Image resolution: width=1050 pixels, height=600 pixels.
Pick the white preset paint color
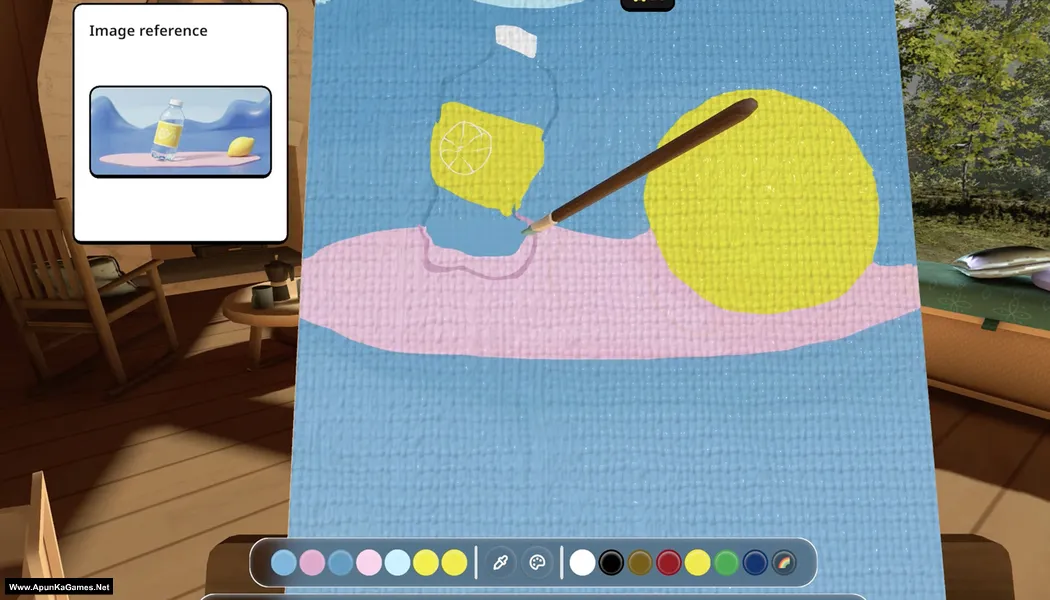pos(582,562)
